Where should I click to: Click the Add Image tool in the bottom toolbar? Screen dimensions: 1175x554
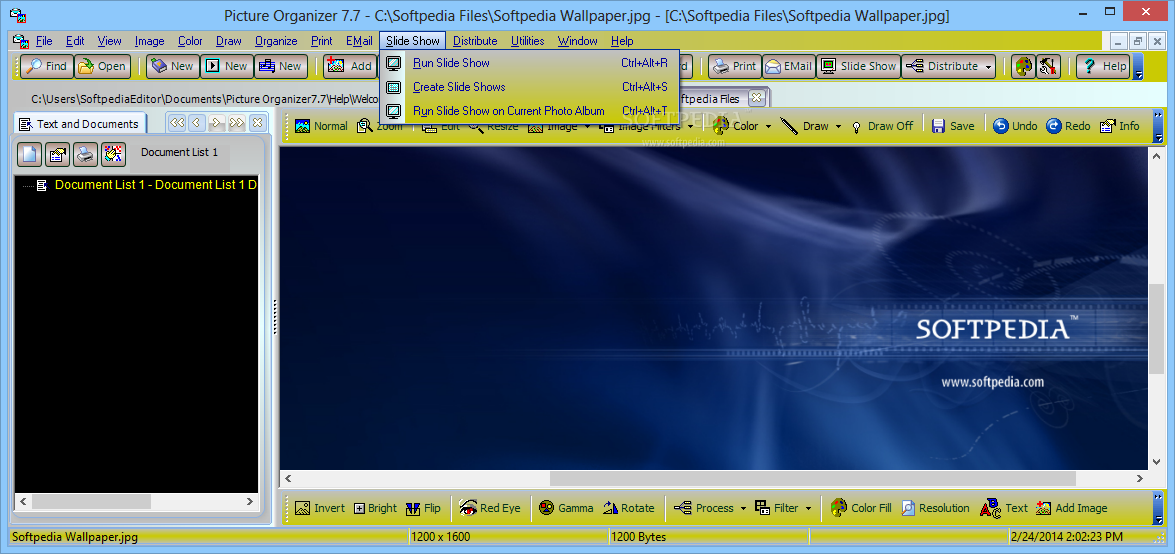(1072, 508)
